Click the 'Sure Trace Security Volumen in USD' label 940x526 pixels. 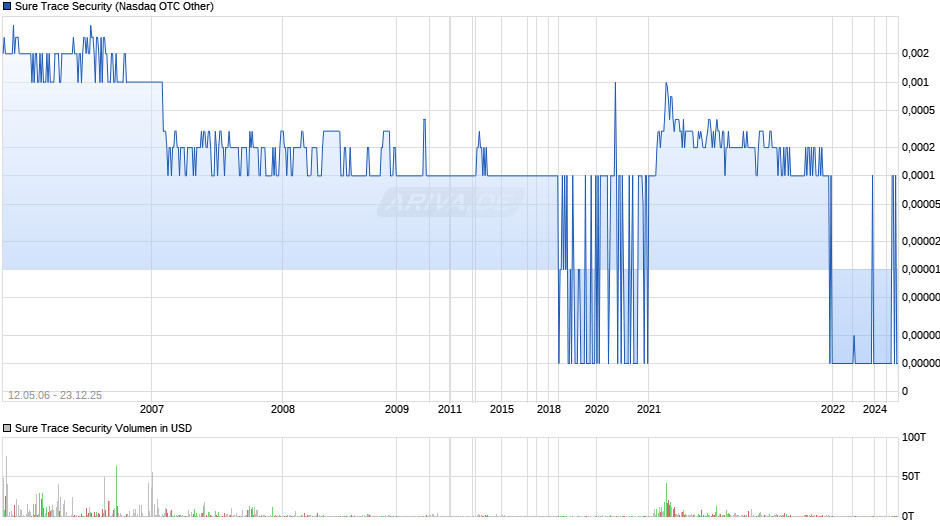(103, 428)
